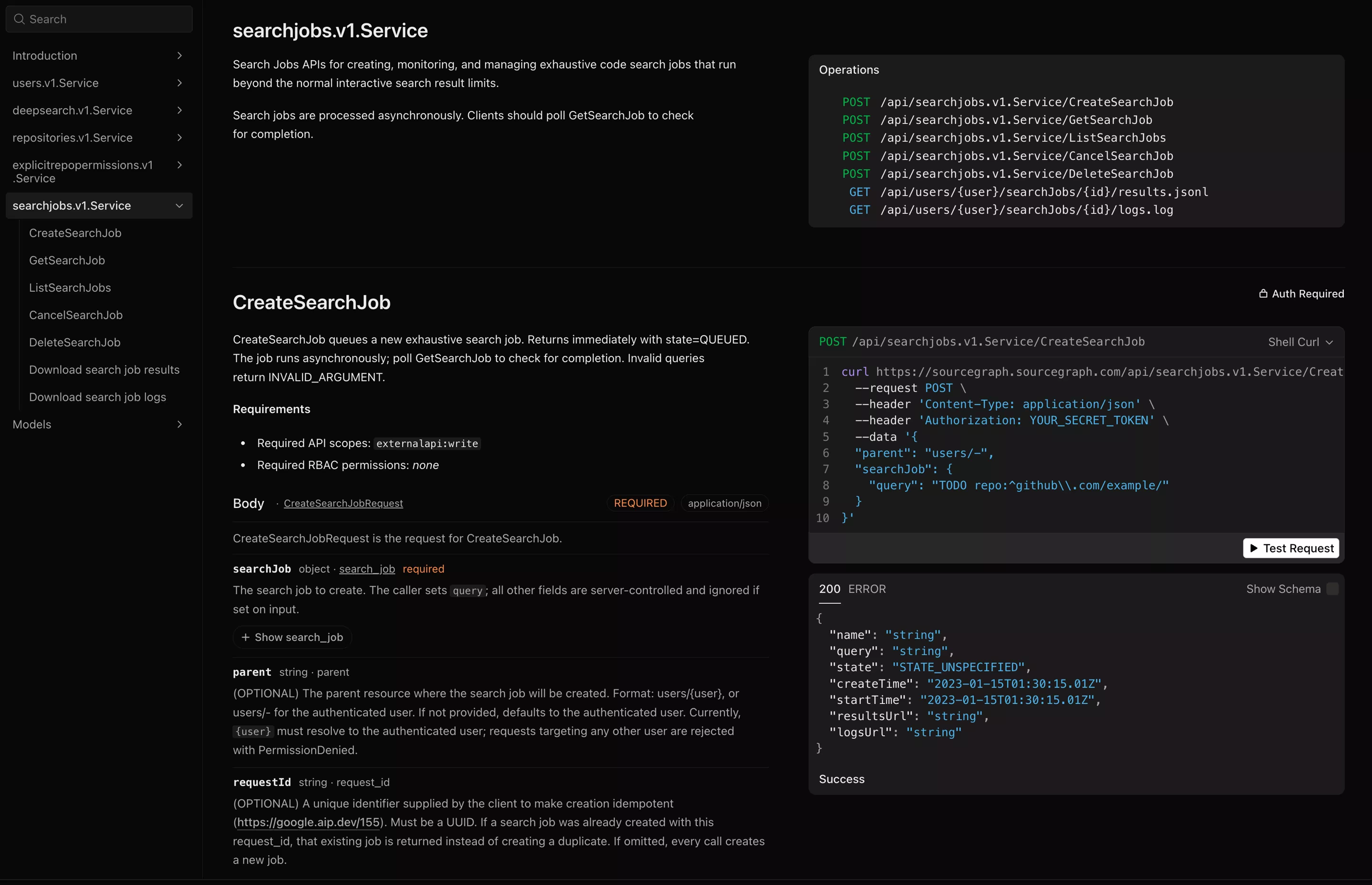Follow the search_job type link
The width and height of the screenshot is (1372, 885).
point(367,569)
